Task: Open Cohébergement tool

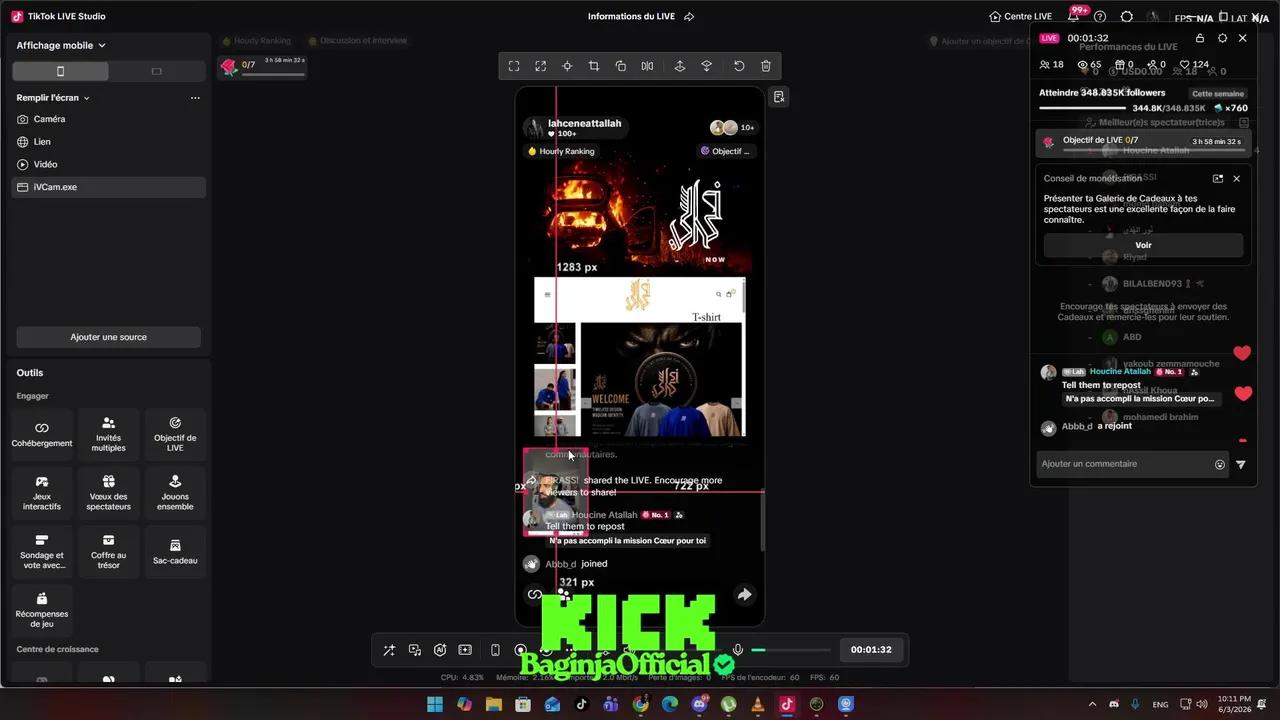Action: click(42, 434)
